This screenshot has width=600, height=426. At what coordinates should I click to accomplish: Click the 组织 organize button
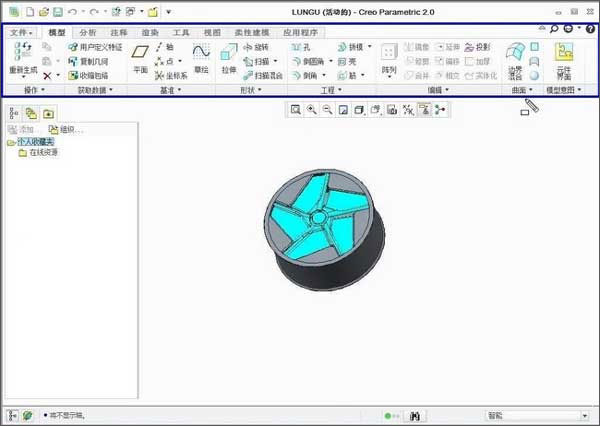click(65, 130)
